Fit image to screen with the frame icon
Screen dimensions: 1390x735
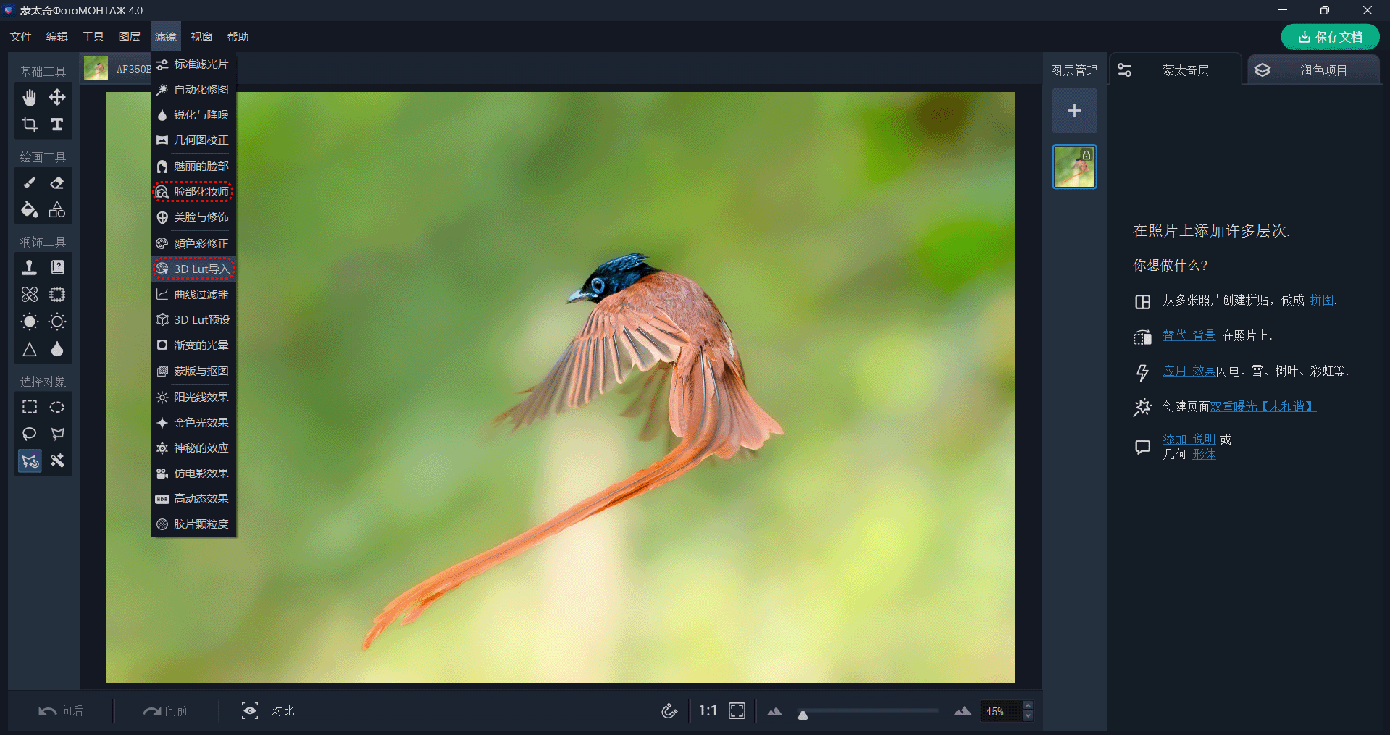click(x=737, y=711)
